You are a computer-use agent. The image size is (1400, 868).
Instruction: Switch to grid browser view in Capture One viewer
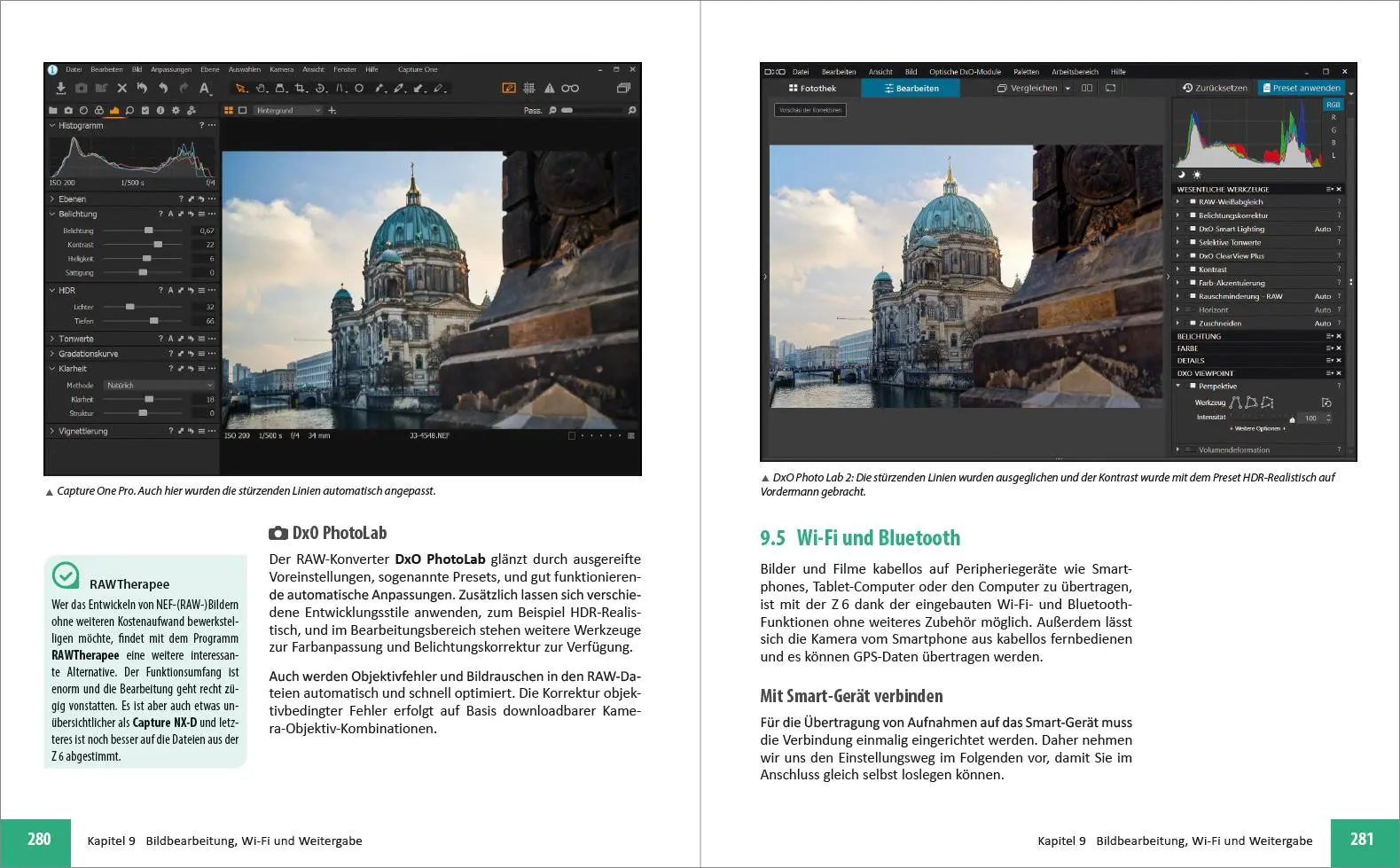pos(229,111)
